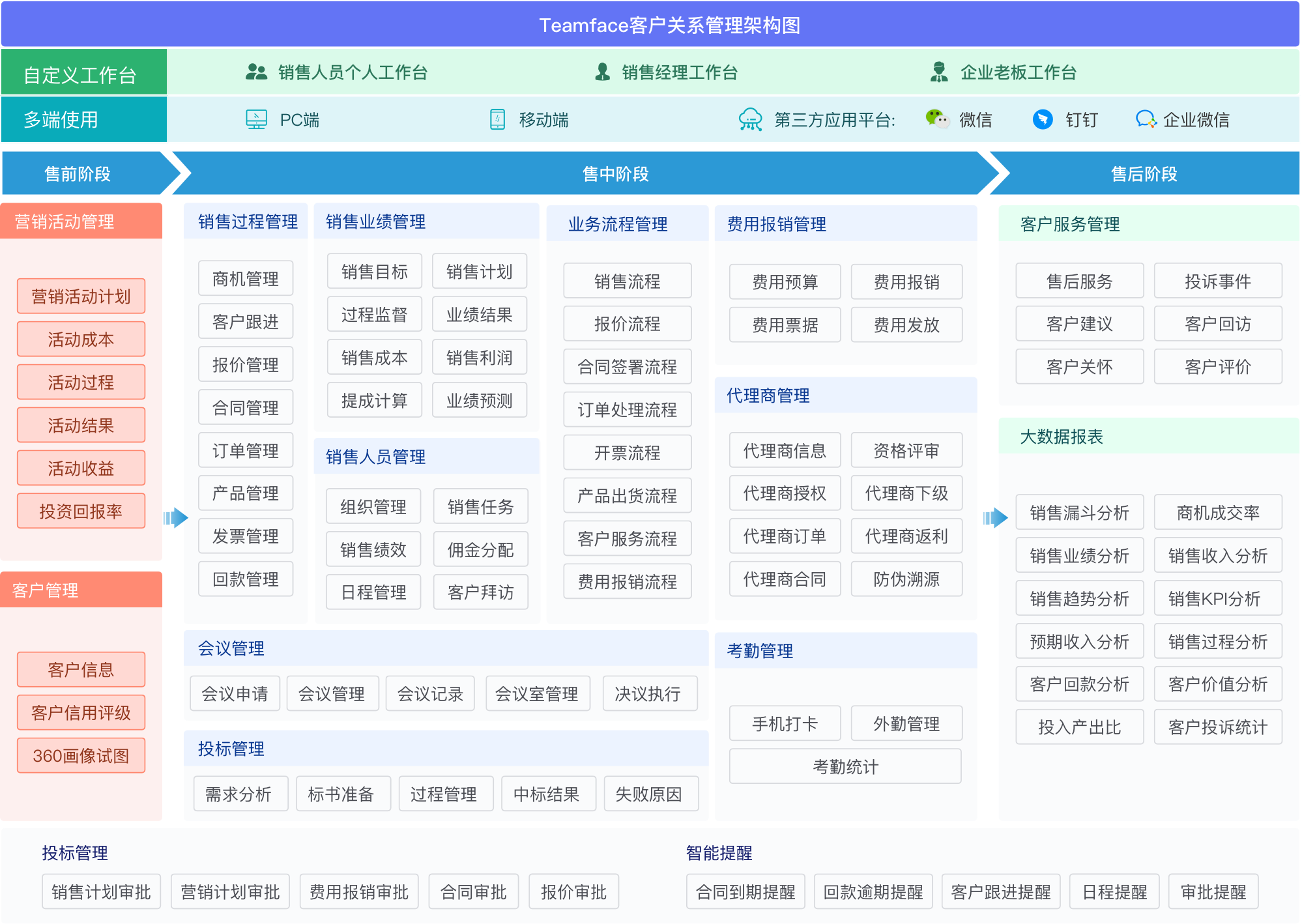Click the 考勤统计 wide box
This screenshot has height=924, width=1302.
845,766
